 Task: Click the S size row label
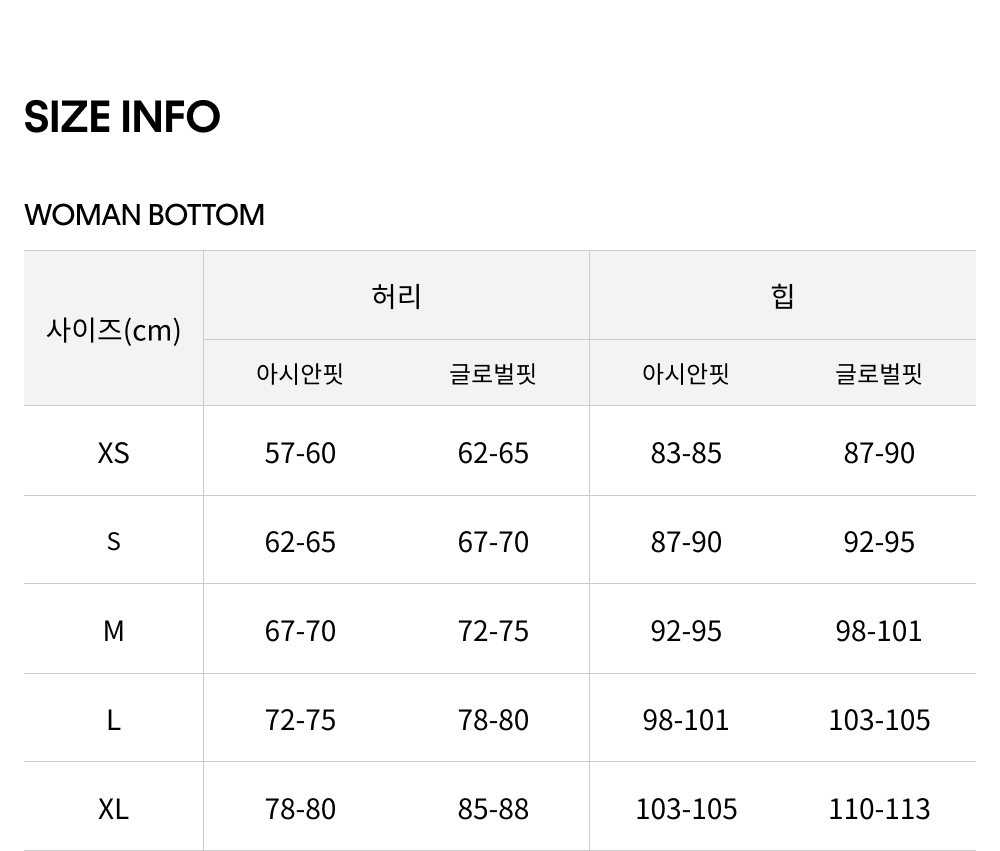[x=113, y=541]
